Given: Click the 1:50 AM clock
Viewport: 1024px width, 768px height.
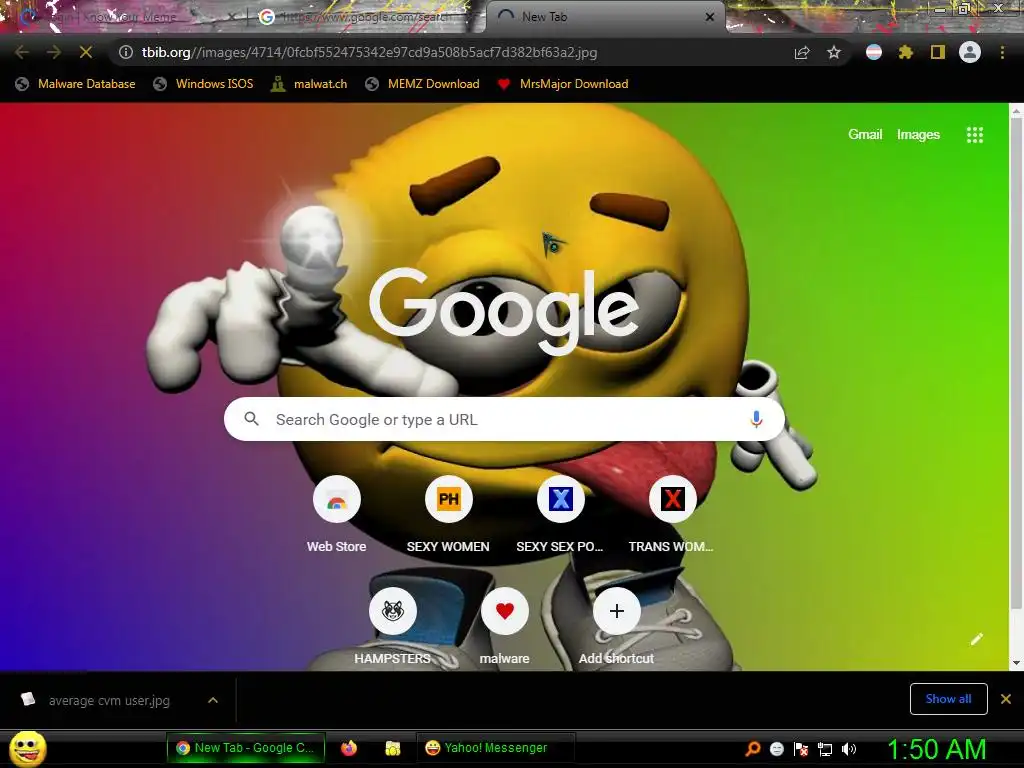Looking at the screenshot, I should [x=936, y=749].
